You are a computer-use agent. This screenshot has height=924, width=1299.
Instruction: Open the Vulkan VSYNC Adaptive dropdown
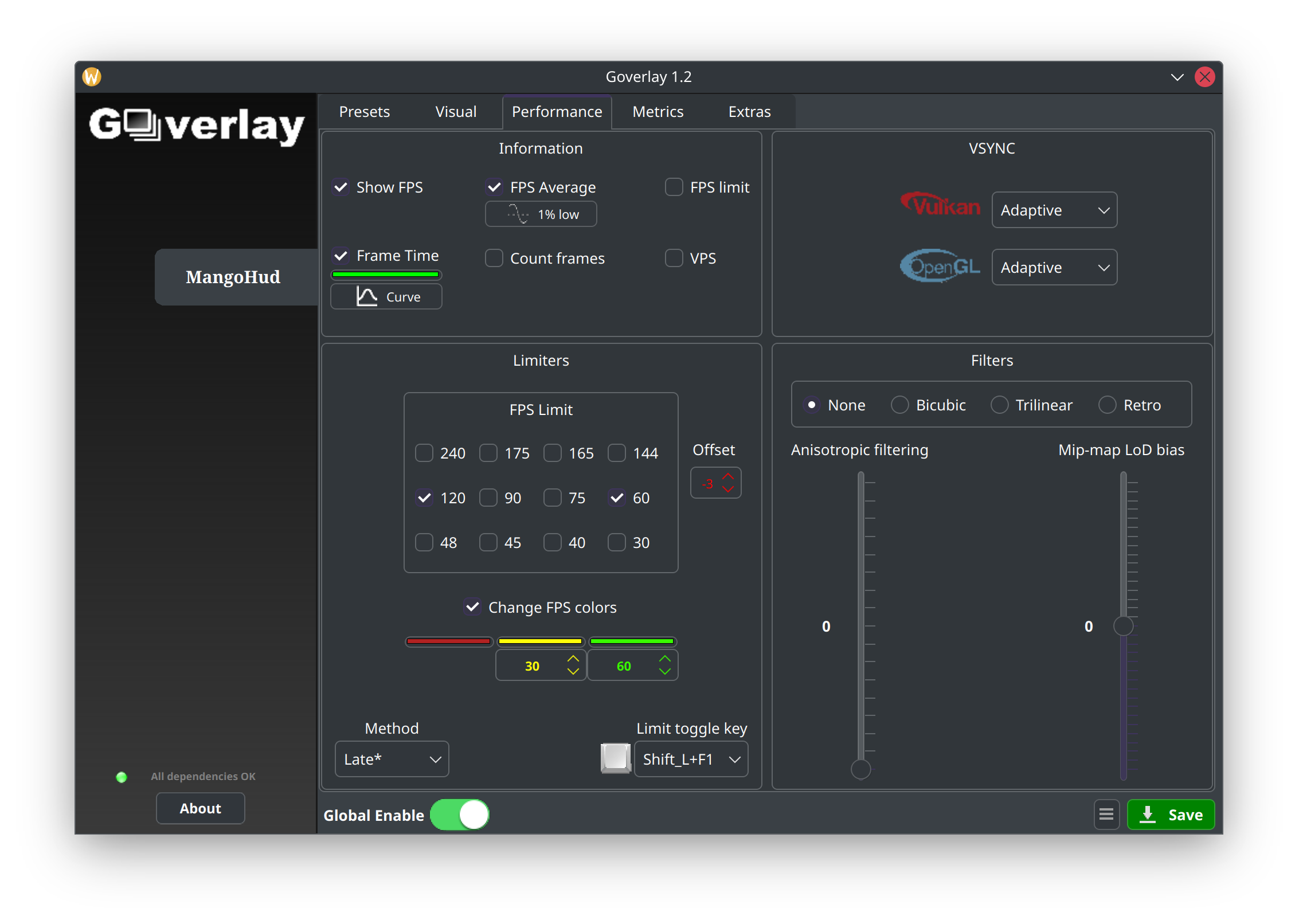point(1054,210)
